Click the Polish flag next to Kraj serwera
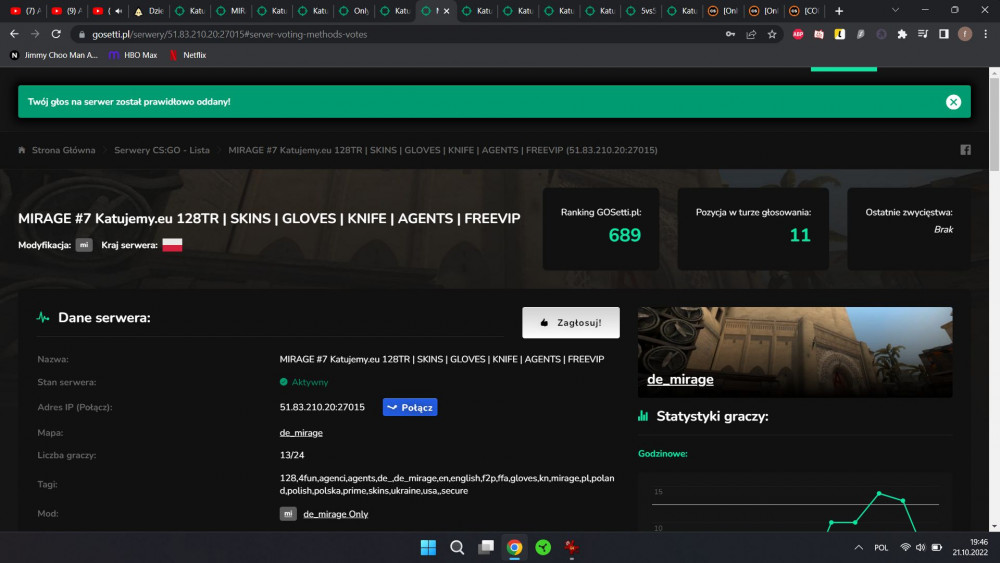1000x563 pixels. [172, 245]
